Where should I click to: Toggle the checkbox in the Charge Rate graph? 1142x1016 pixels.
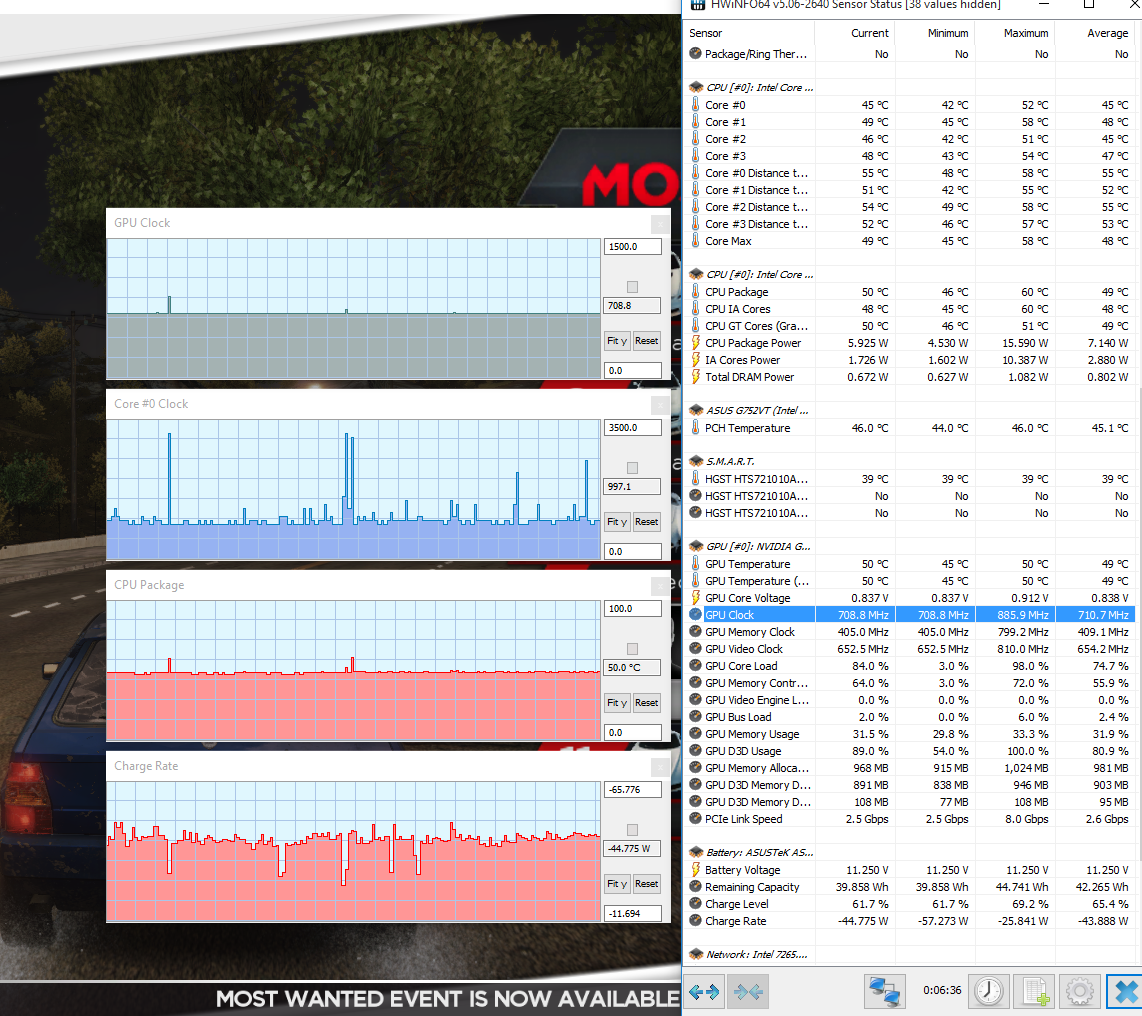(x=632, y=830)
